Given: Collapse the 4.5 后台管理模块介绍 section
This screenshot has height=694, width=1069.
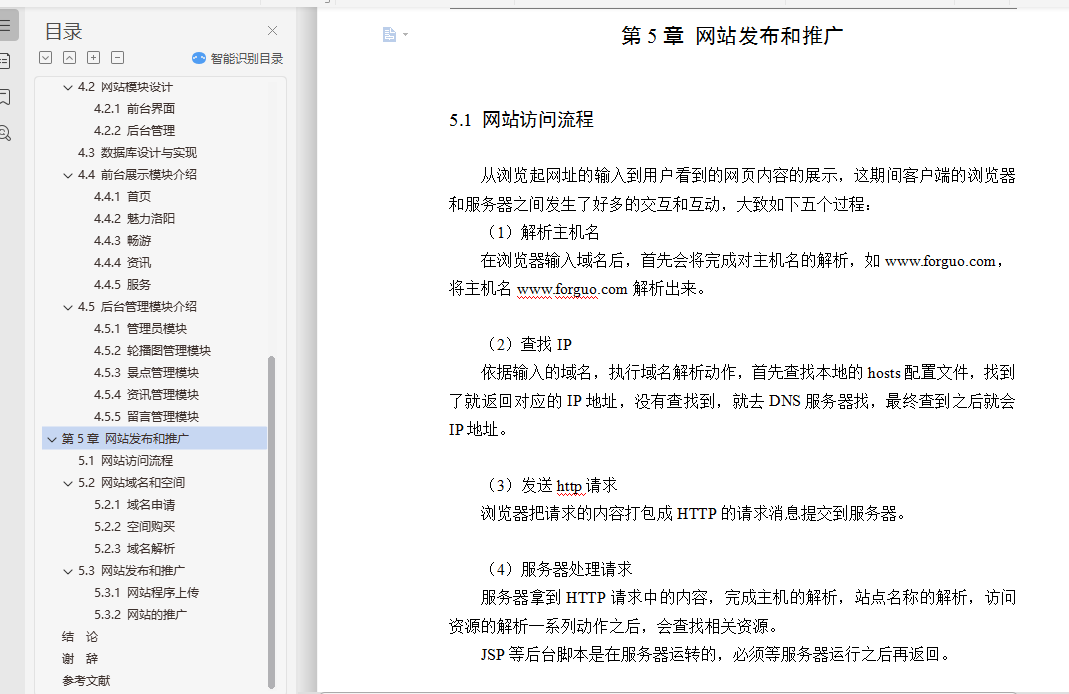Looking at the screenshot, I should point(67,307).
